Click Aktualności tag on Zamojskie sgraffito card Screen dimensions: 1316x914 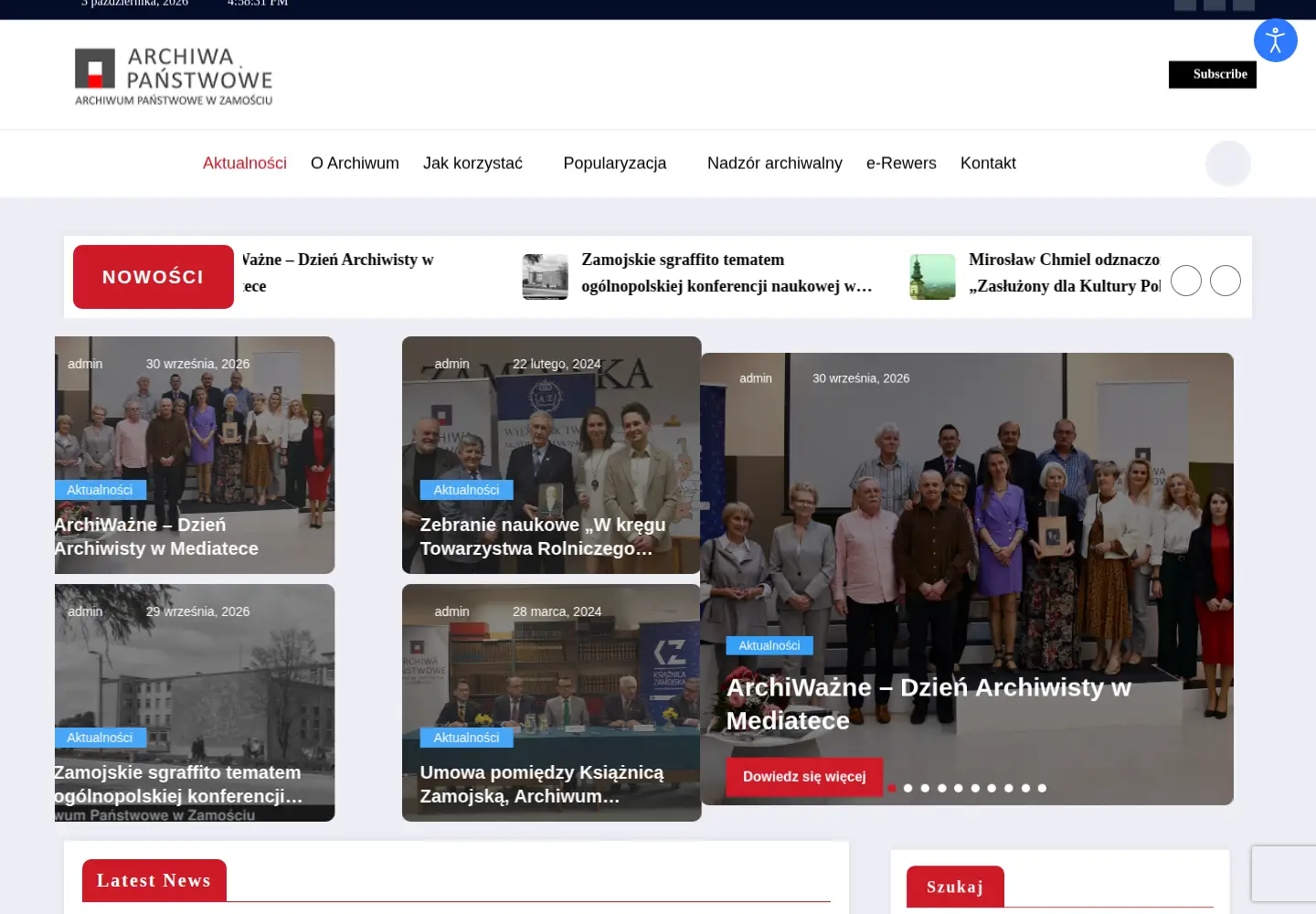tap(100, 738)
